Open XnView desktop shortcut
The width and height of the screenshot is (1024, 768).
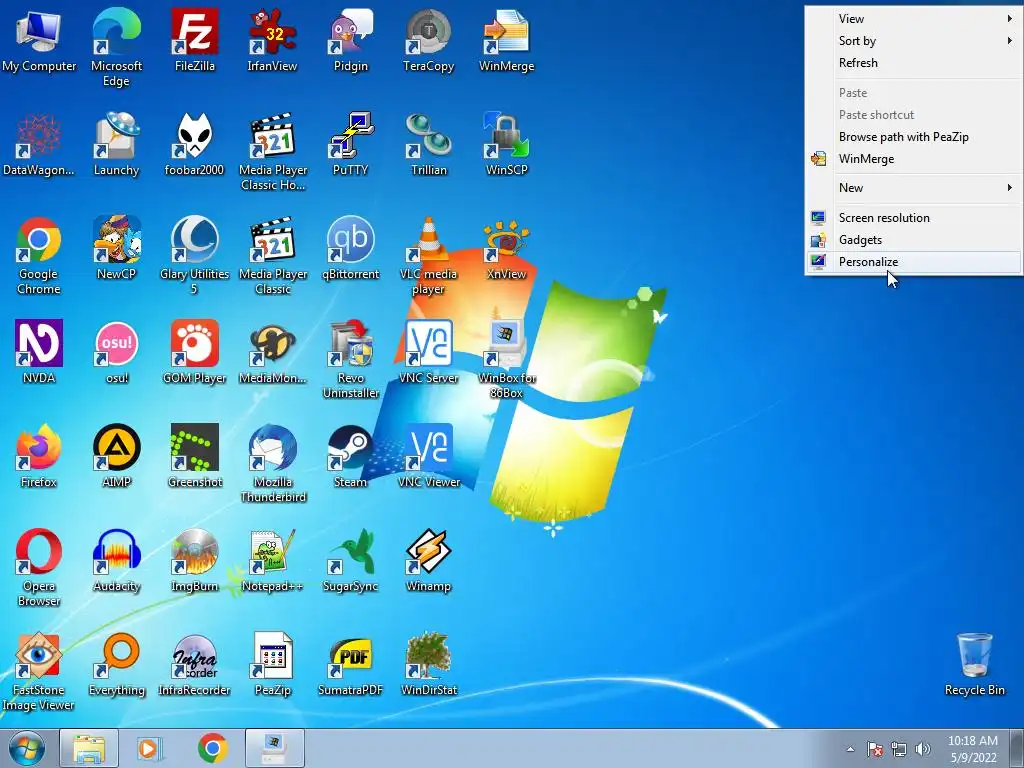pyautogui.click(x=506, y=248)
